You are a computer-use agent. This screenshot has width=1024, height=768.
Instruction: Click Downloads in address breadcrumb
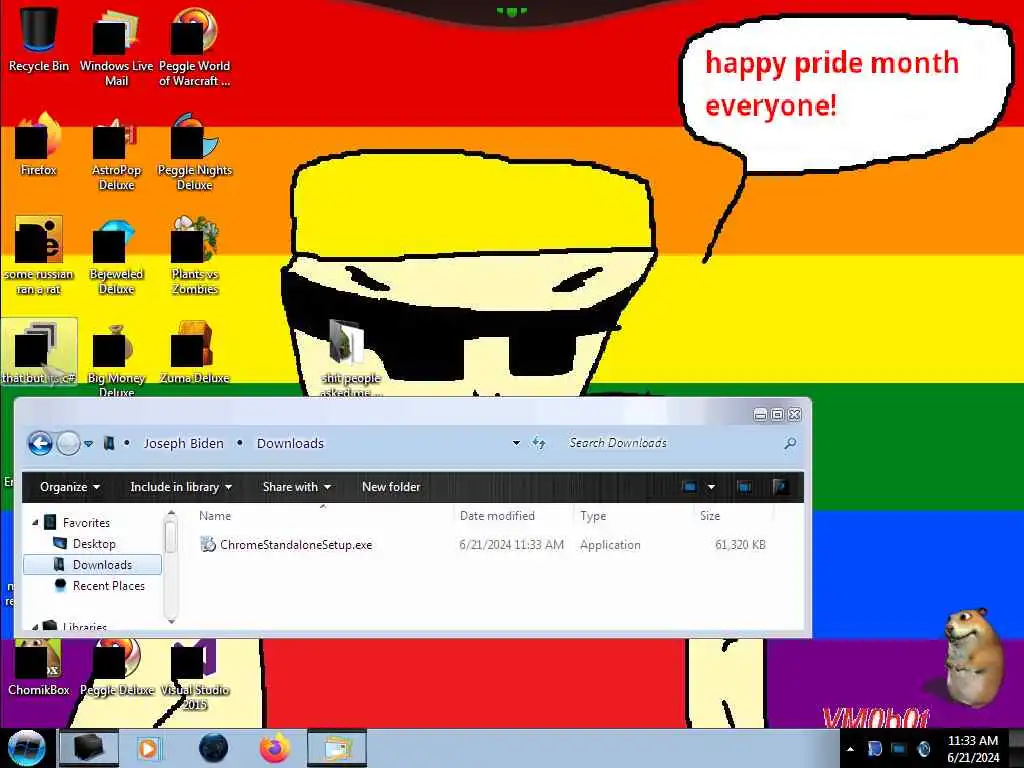pos(290,443)
